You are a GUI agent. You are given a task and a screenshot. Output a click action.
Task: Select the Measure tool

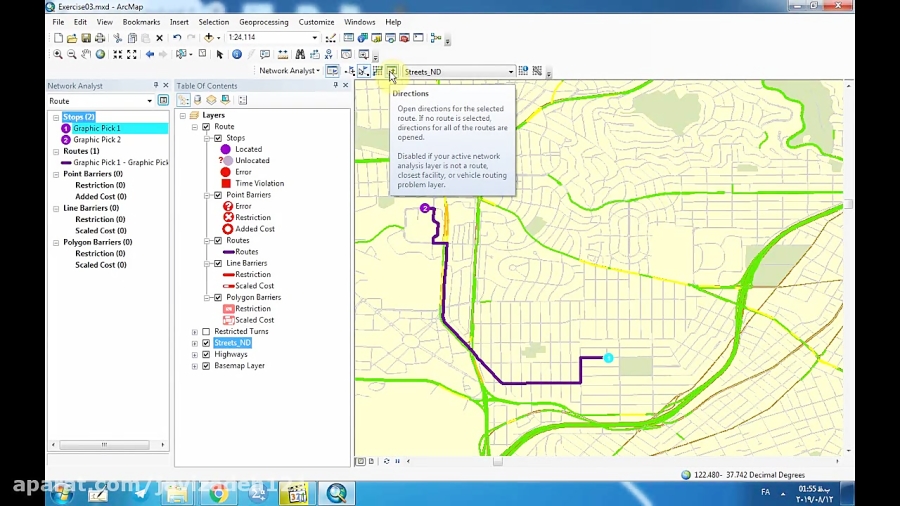coord(283,55)
